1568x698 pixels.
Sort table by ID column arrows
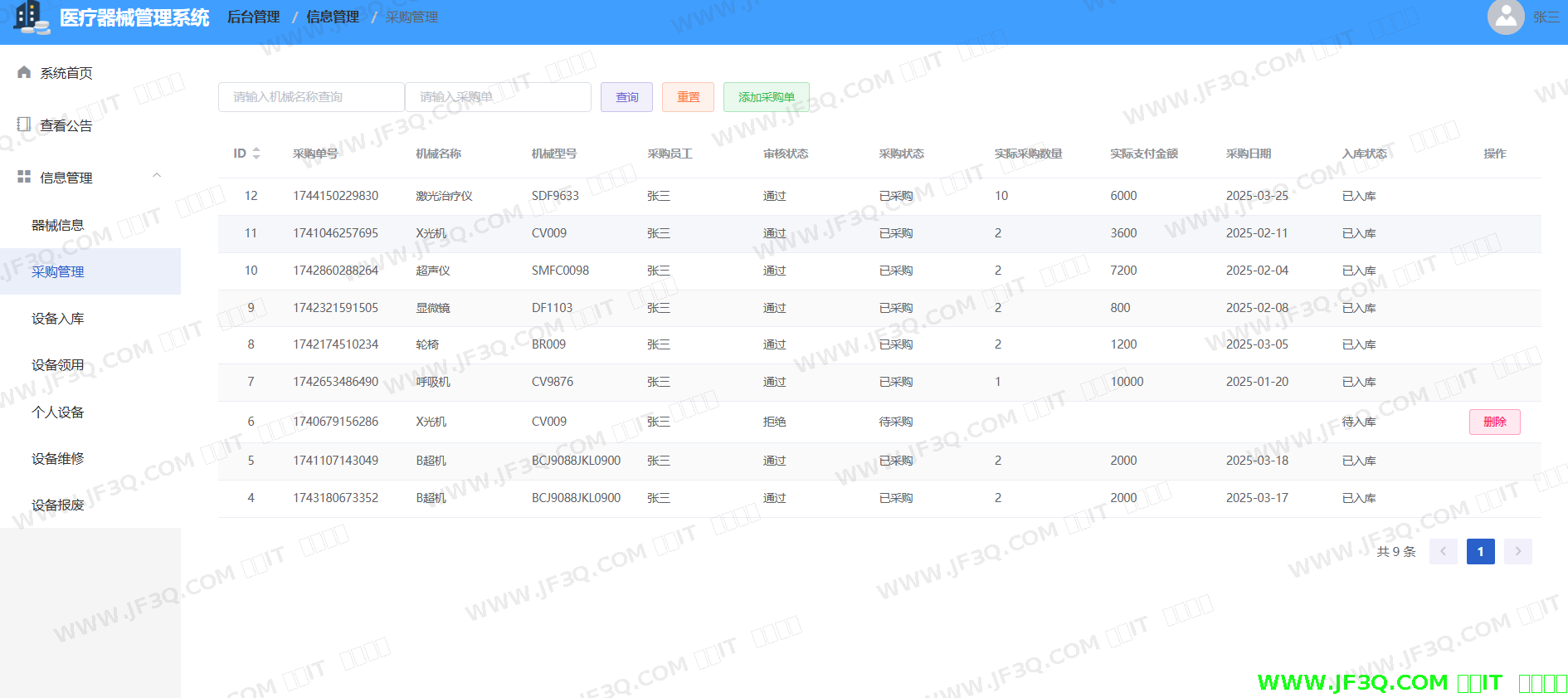[256, 154]
